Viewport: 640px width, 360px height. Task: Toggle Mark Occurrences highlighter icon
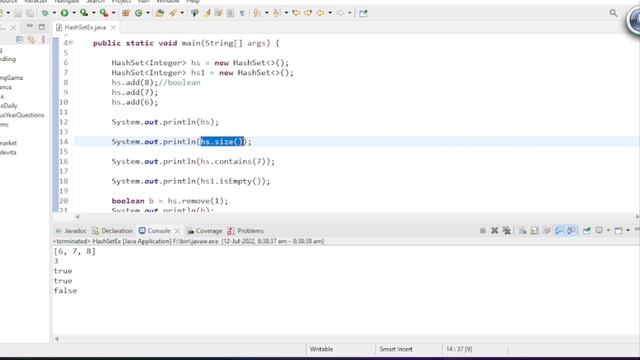(x=207, y=13)
